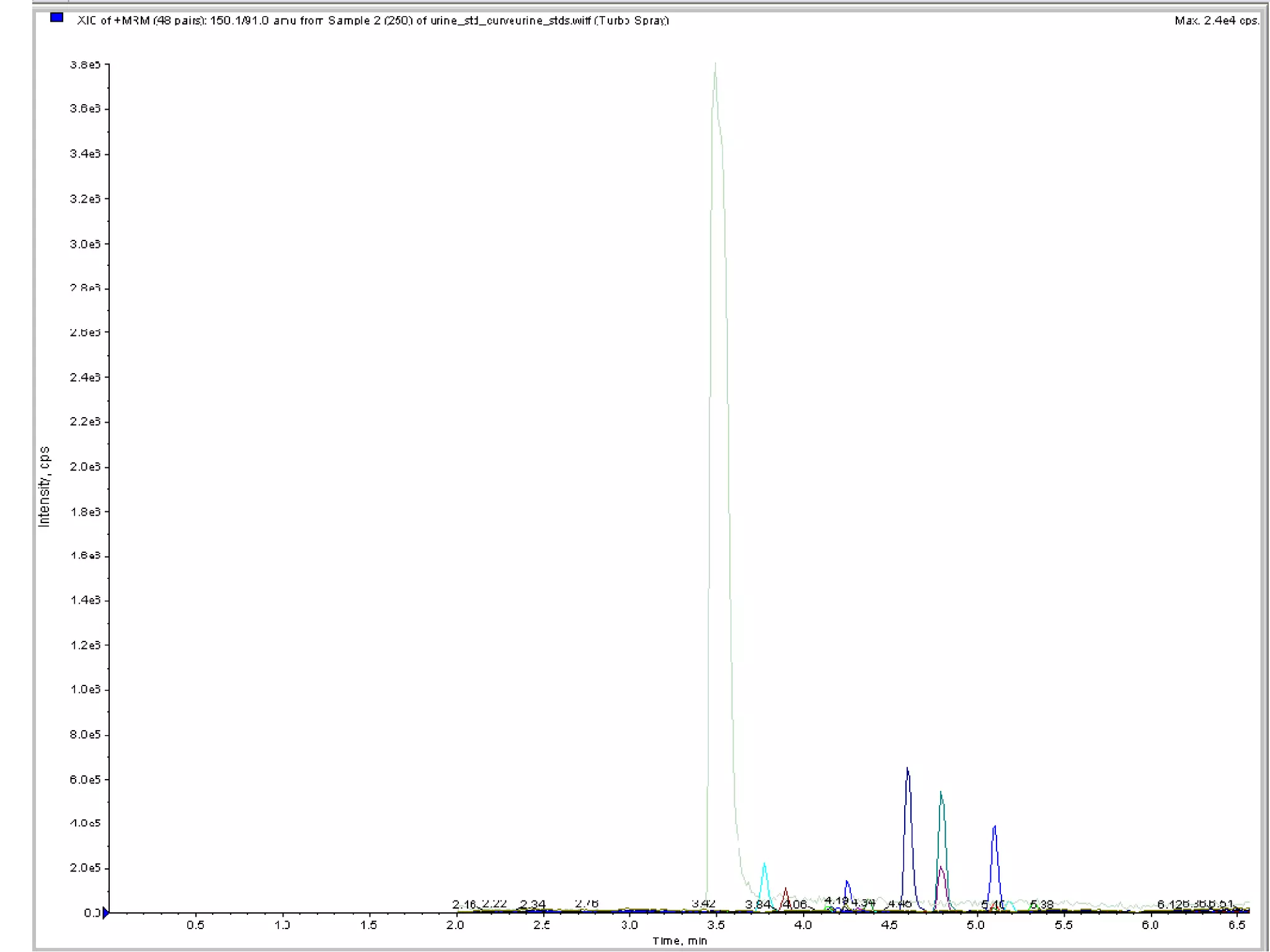Click the blue peak at 5.1 min

pos(994,829)
